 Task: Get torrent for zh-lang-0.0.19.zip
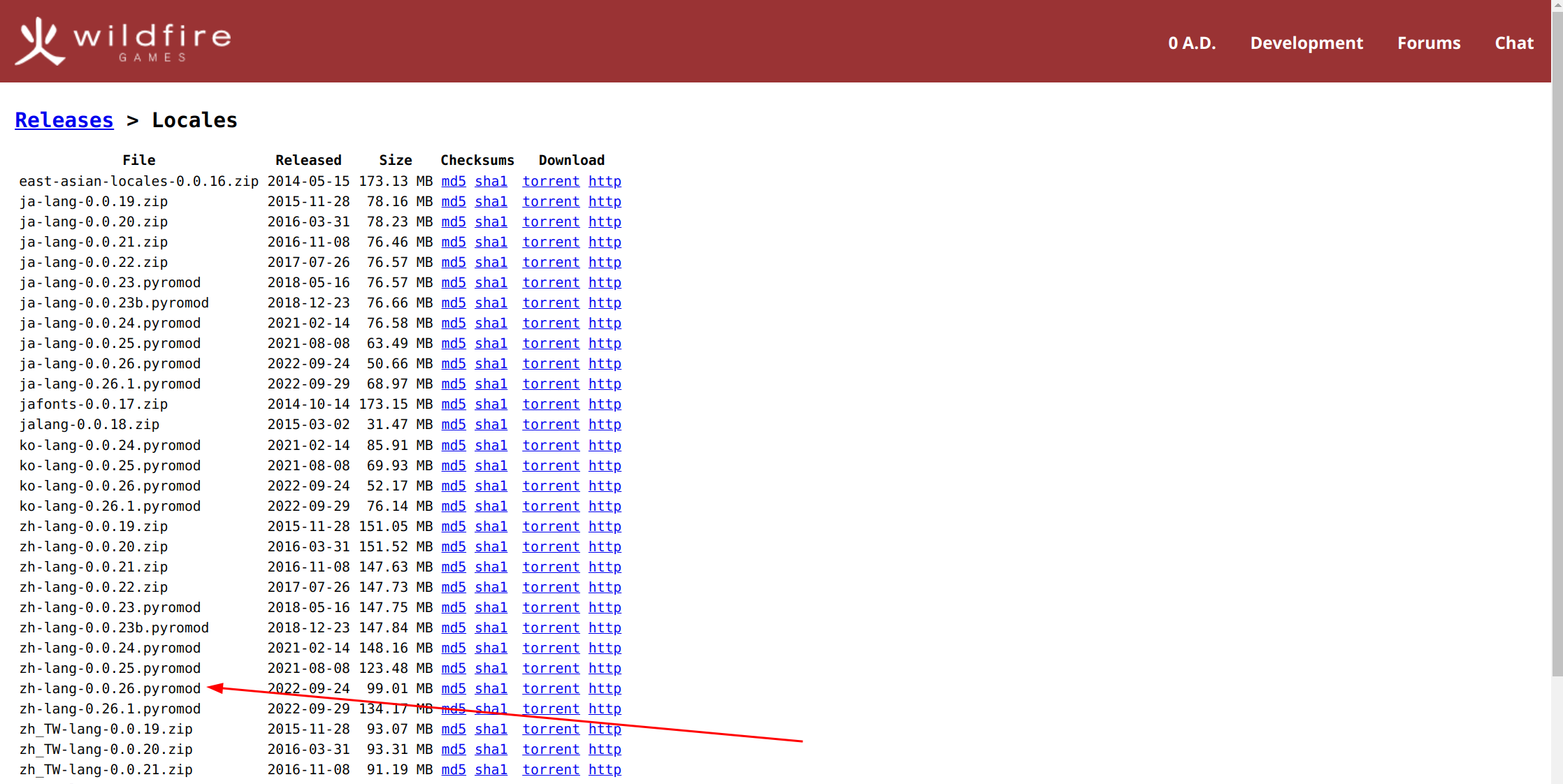551,526
